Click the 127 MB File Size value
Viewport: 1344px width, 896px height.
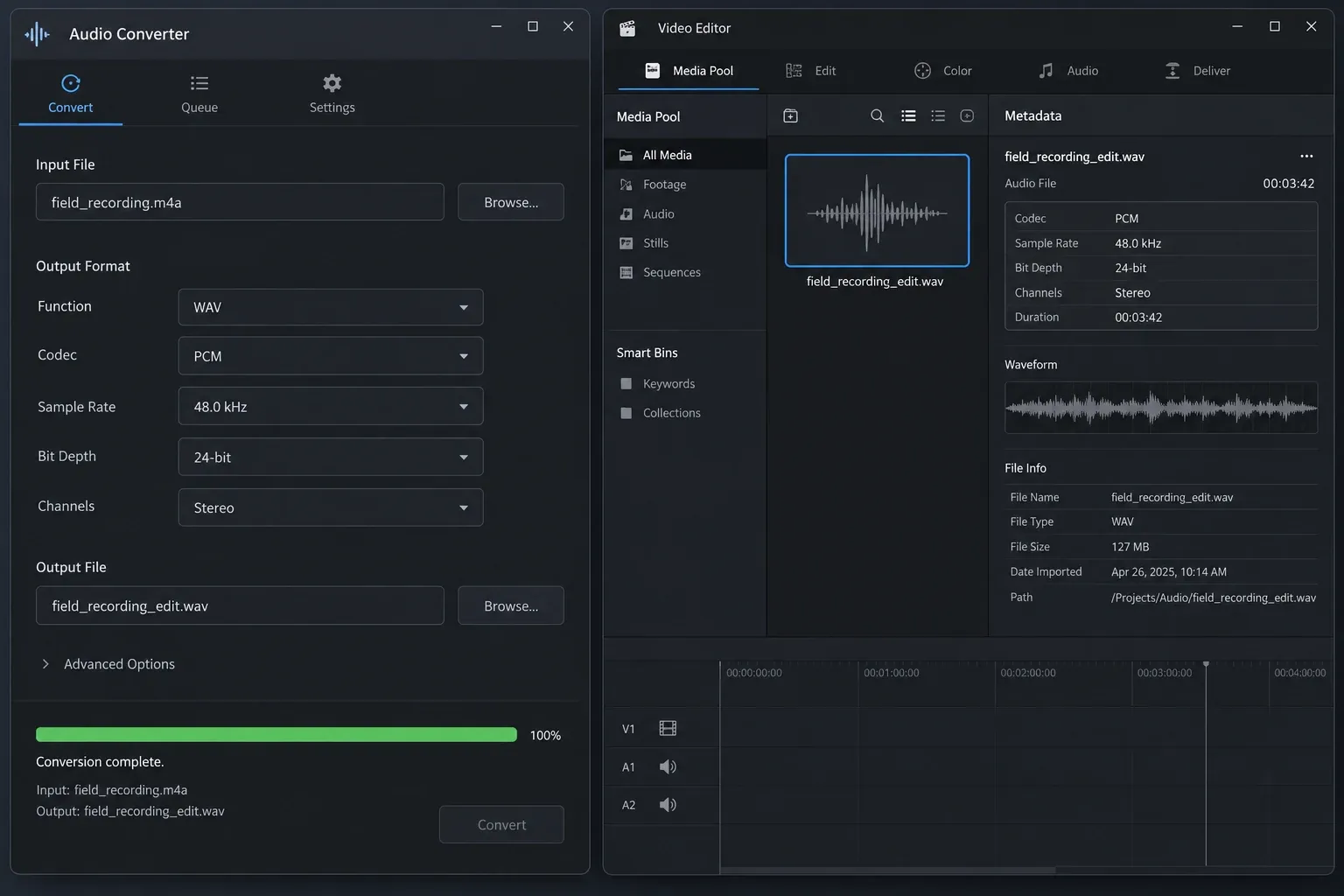1130,547
